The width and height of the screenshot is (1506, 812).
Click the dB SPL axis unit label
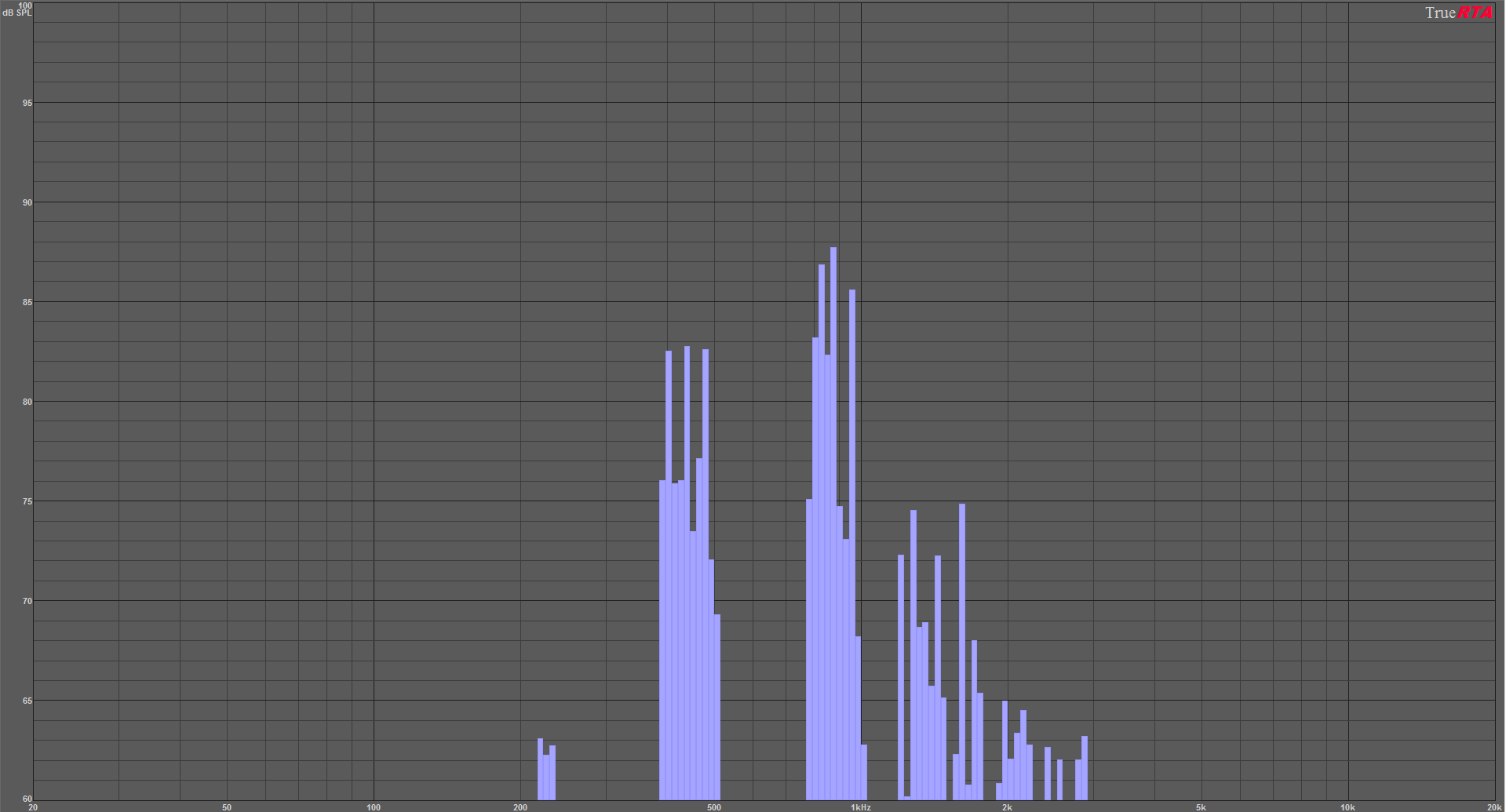[17, 13]
